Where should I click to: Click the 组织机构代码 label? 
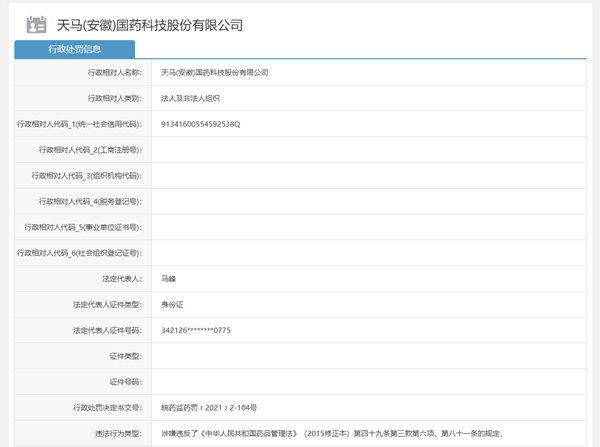(x=87, y=176)
